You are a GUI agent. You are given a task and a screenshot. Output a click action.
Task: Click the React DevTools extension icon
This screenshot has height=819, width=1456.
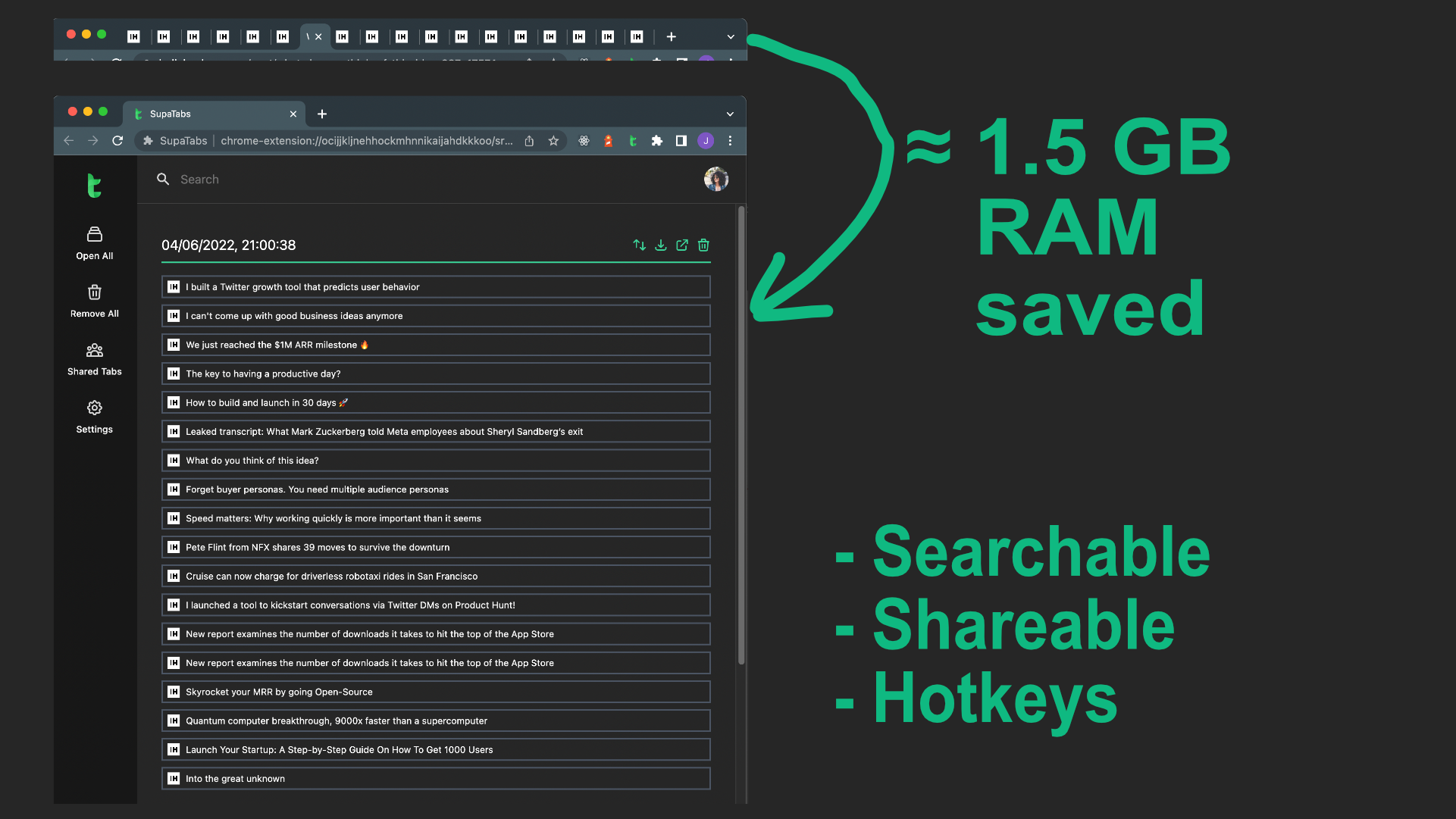(x=584, y=140)
